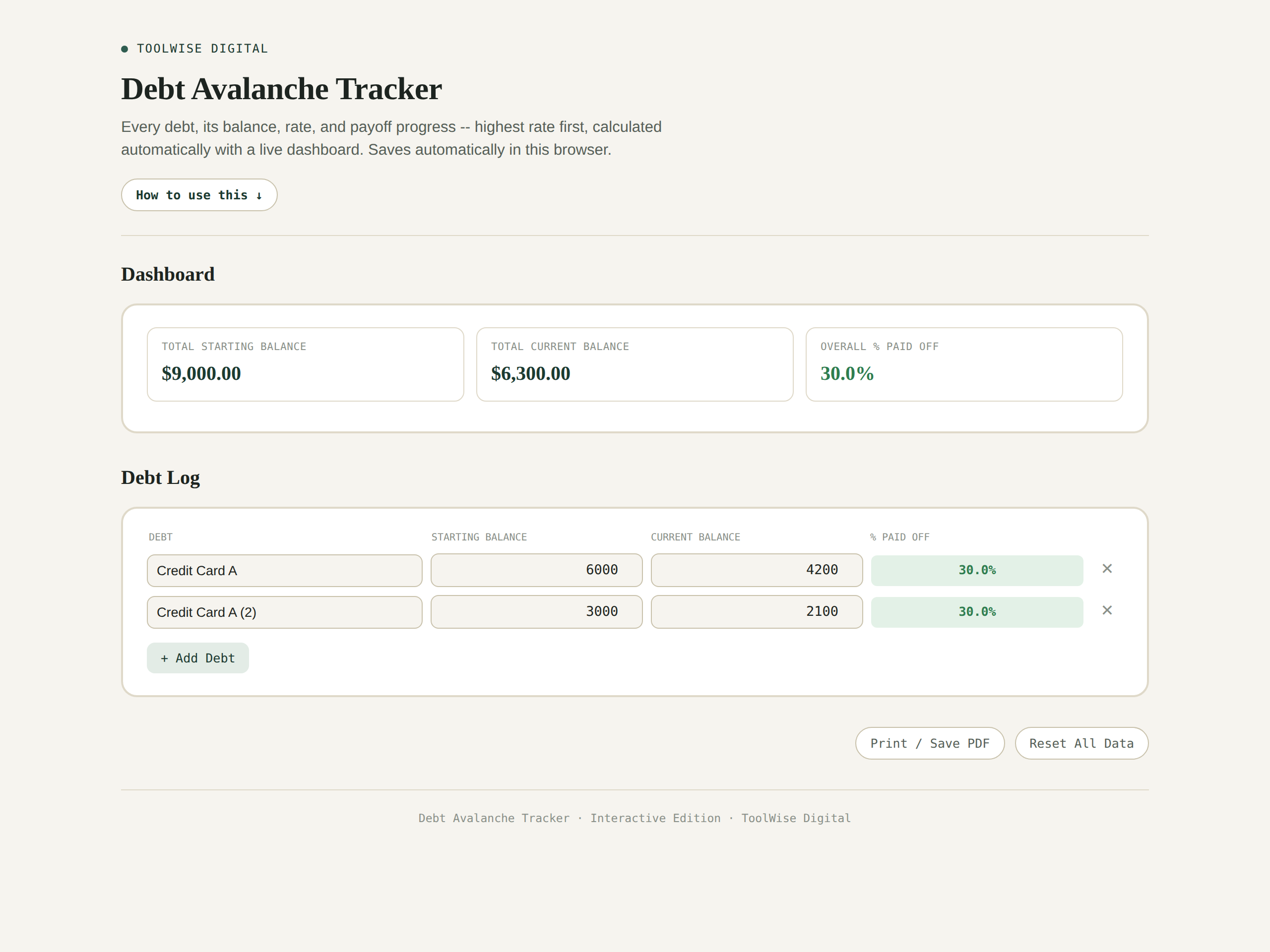
Task: Focus the 6000 starting balance field
Action: pyautogui.click(x=536, y=570)
